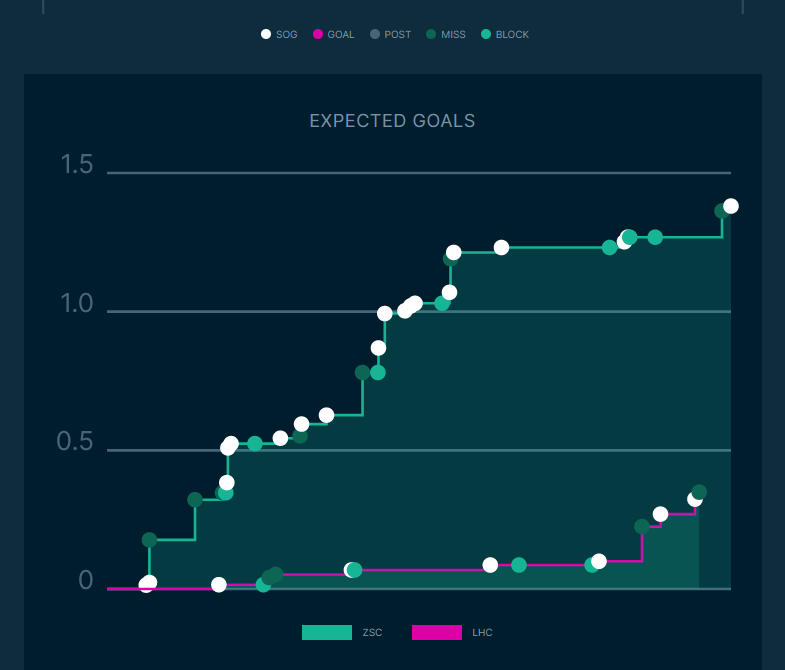Select the final white ZSC shot marker
This screenshot has width=785, height=670.
pos(731,206)
